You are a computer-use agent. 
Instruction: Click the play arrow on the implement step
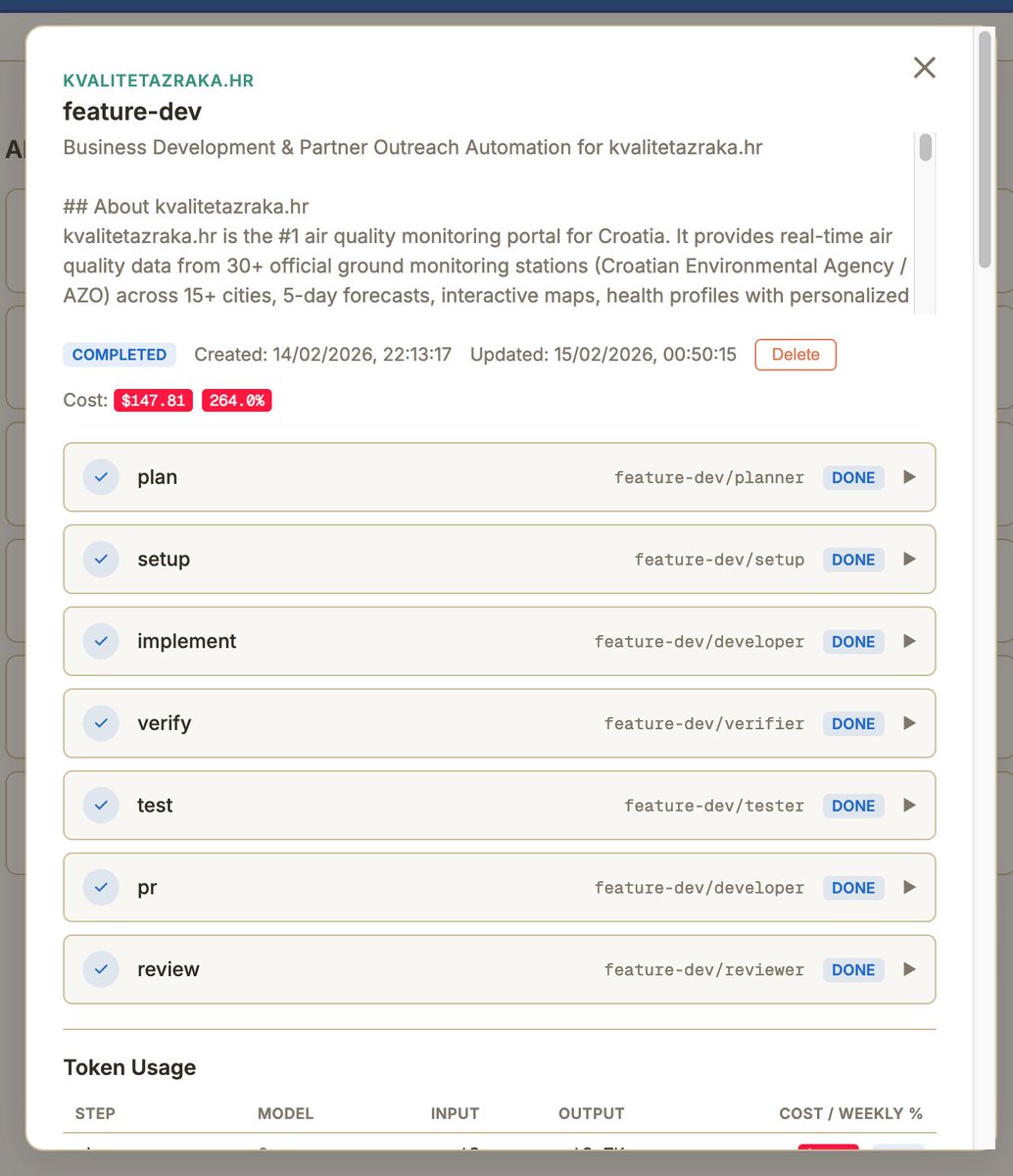point(909,641)
